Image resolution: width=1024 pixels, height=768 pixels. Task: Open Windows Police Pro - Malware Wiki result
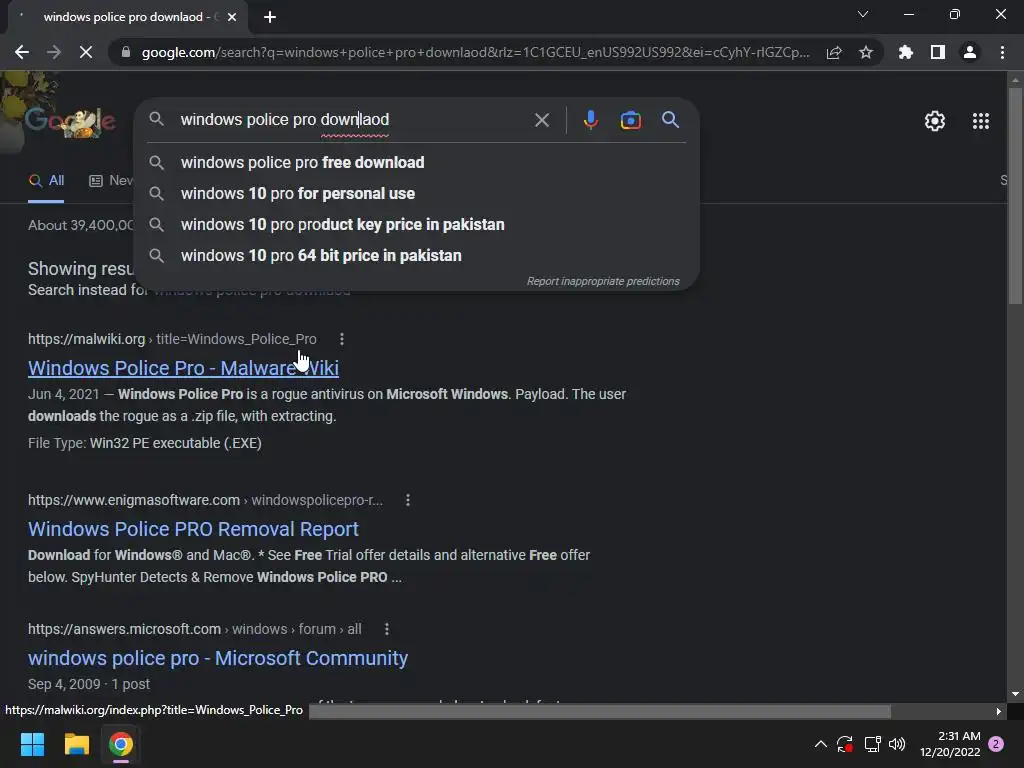pos(184,368)
